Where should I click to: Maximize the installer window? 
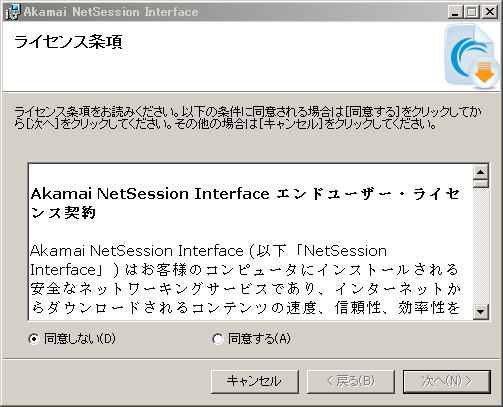pos(472,12)
